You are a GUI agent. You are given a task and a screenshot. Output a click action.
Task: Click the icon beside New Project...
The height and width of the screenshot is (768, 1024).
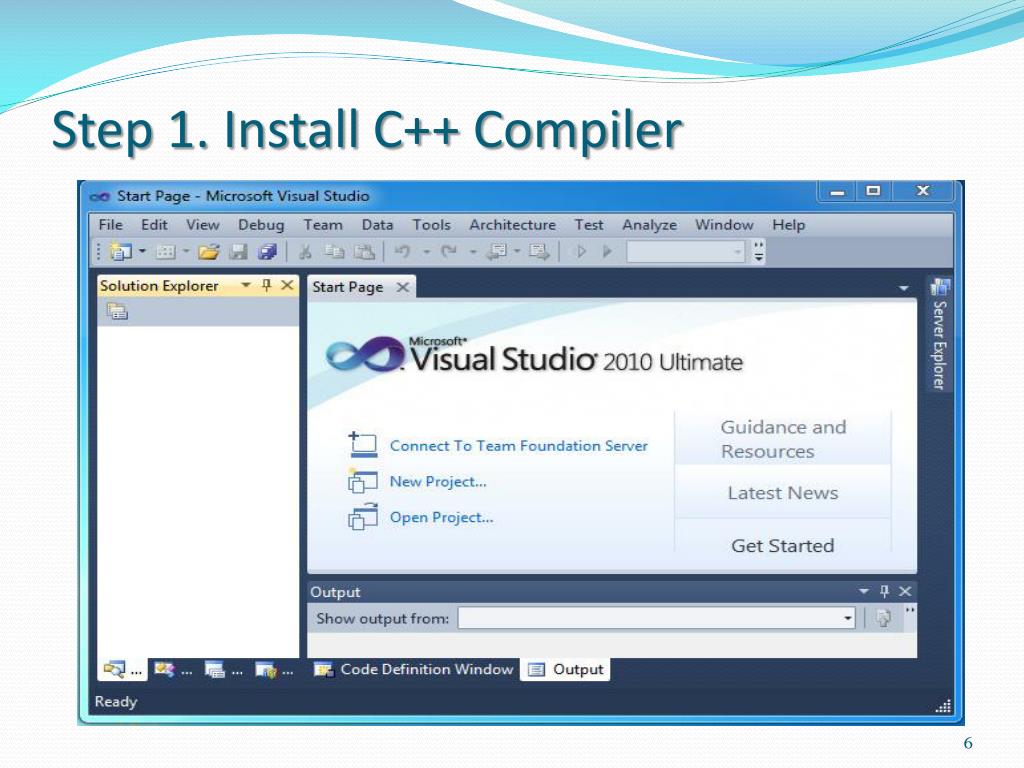click(362, 481)
